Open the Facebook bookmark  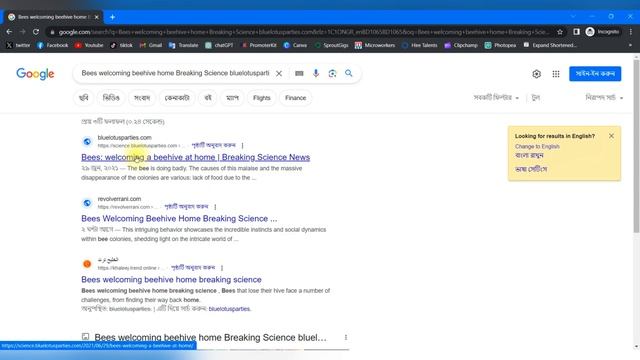coord(53,45)
